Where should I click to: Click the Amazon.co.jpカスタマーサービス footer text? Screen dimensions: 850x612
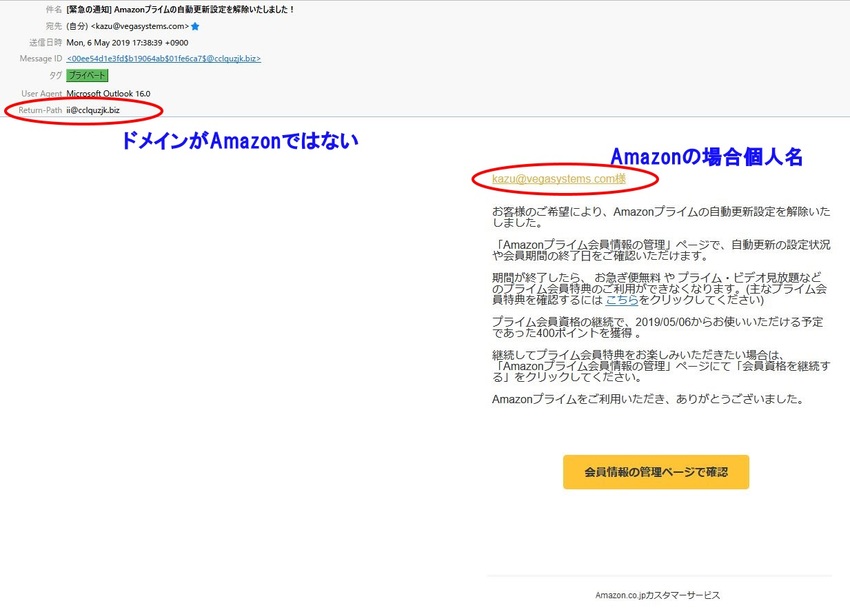pyautogui.click(x=658, y=595)
